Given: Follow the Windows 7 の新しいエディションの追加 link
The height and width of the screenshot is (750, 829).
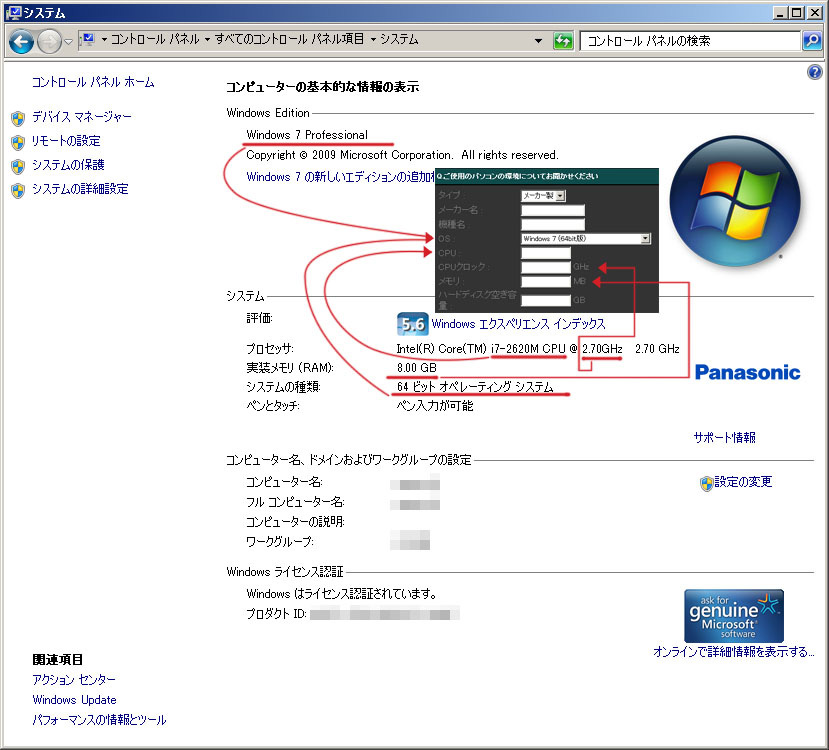Looking at the screenshot, I should click(340, 177).
